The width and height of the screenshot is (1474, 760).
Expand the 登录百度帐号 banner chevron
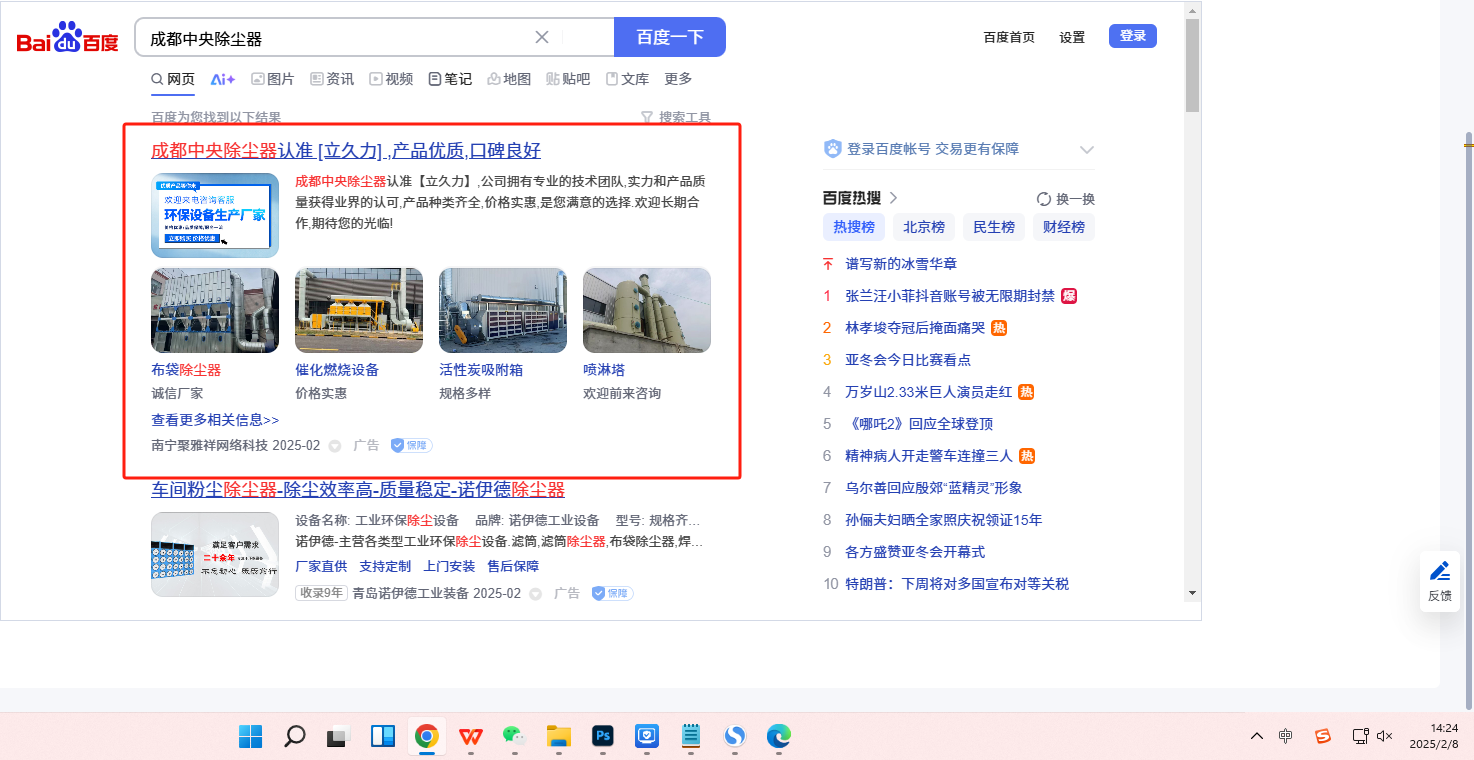pos(1087,150)
